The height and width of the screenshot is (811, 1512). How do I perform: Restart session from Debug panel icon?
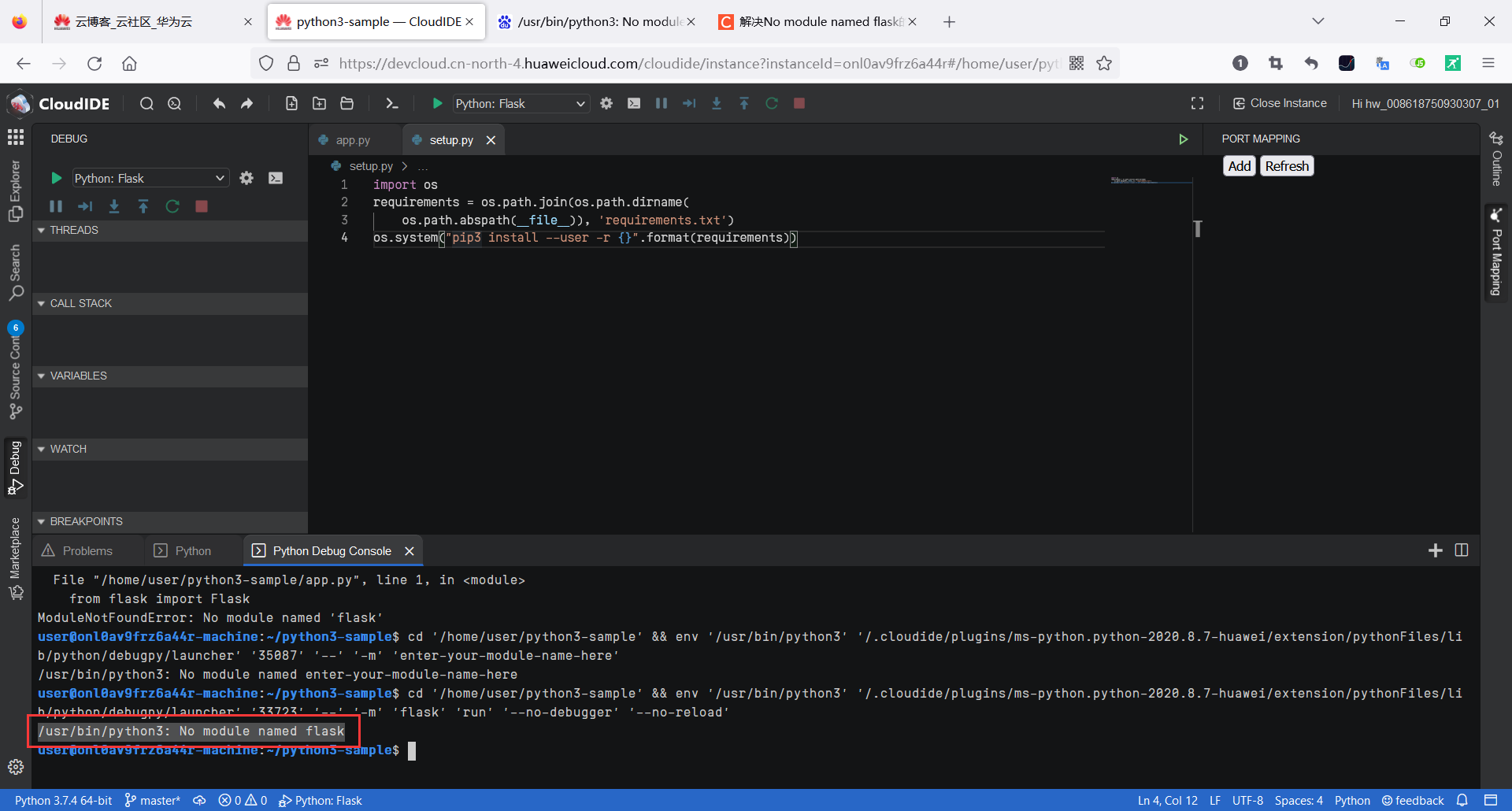tap(172, 206)
